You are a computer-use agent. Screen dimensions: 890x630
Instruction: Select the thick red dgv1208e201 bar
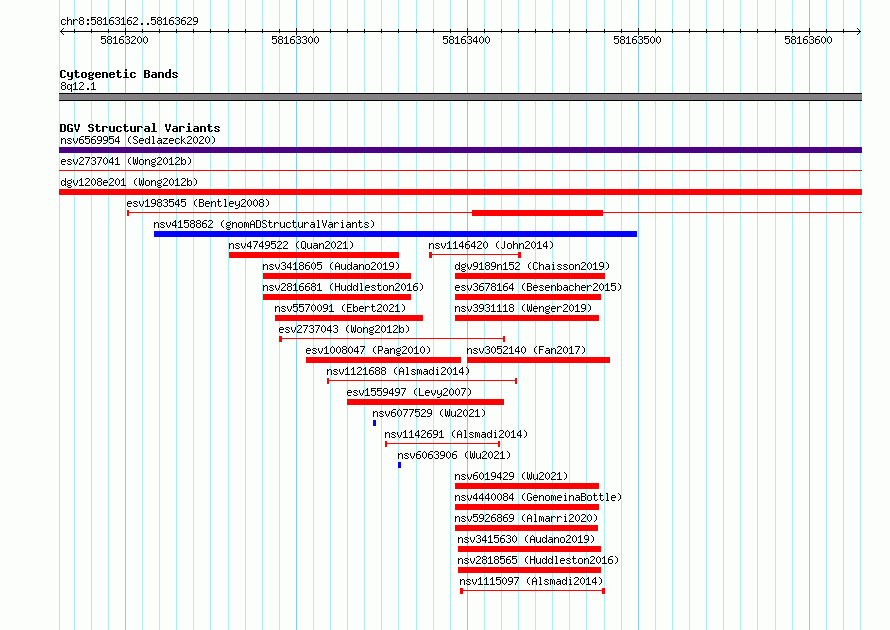click(460, 192)
